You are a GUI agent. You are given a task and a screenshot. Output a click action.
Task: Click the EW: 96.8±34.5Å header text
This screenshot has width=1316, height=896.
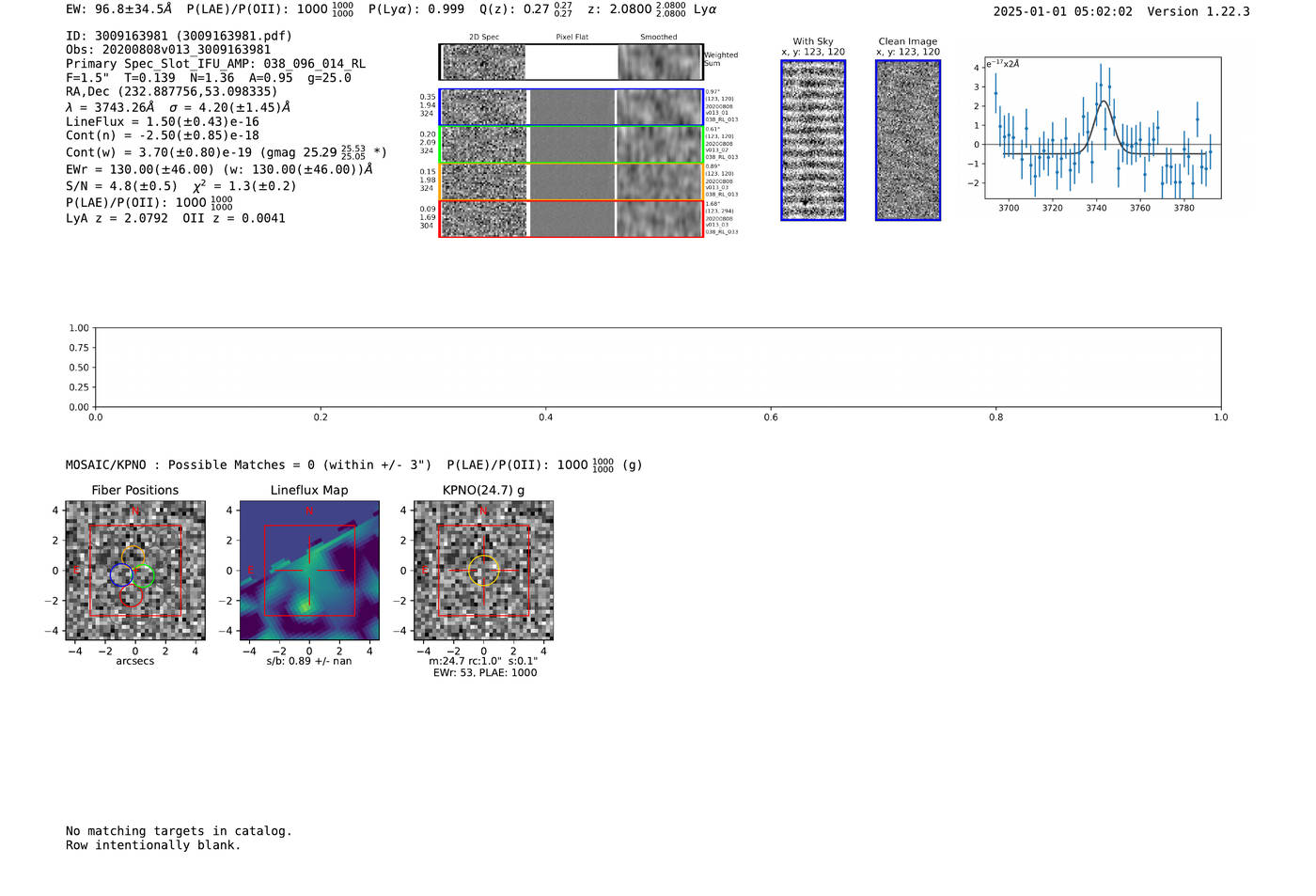pos(119,9)
